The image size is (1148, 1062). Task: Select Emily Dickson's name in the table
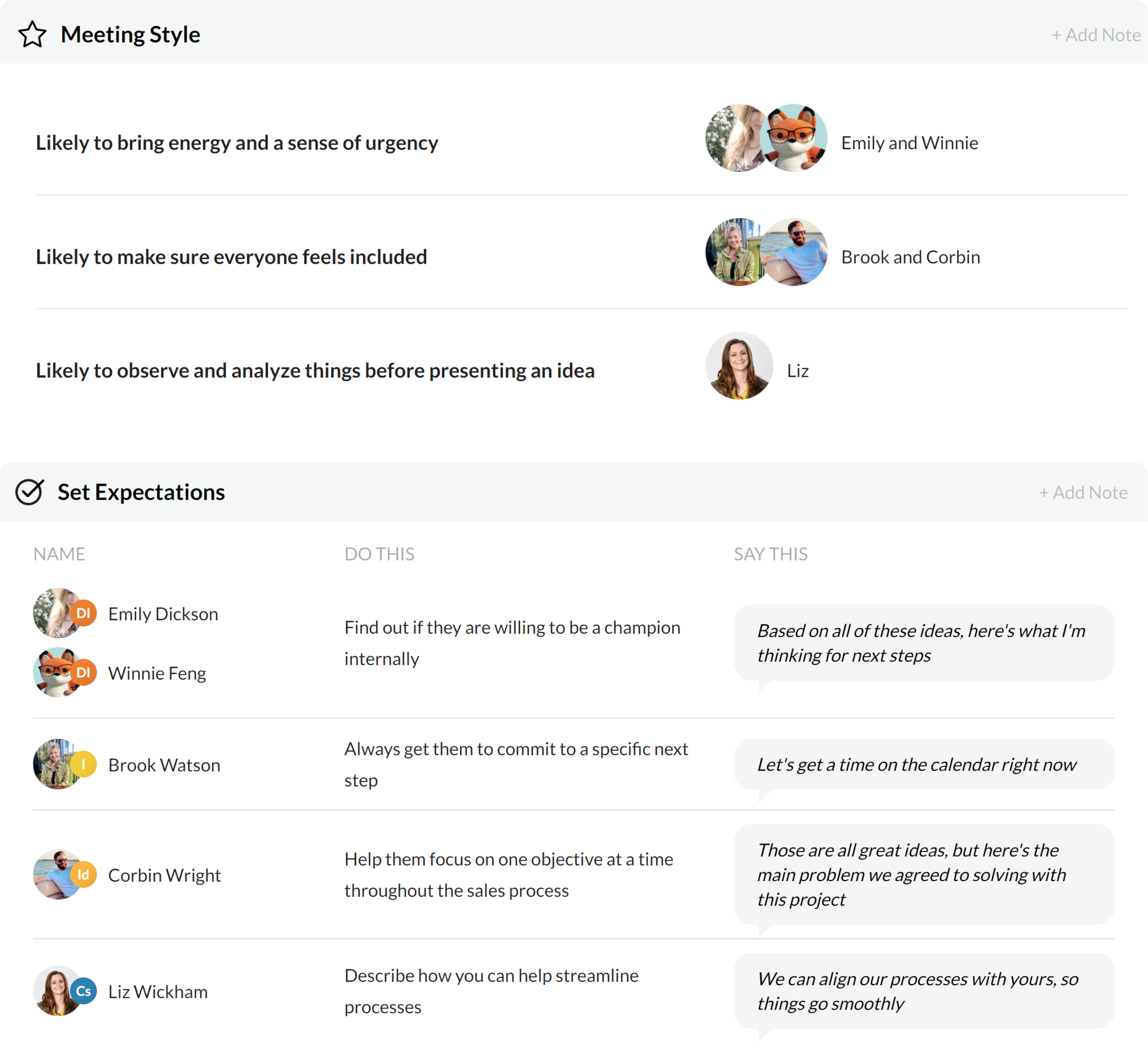pyautogui.click(x=163, y=614)
